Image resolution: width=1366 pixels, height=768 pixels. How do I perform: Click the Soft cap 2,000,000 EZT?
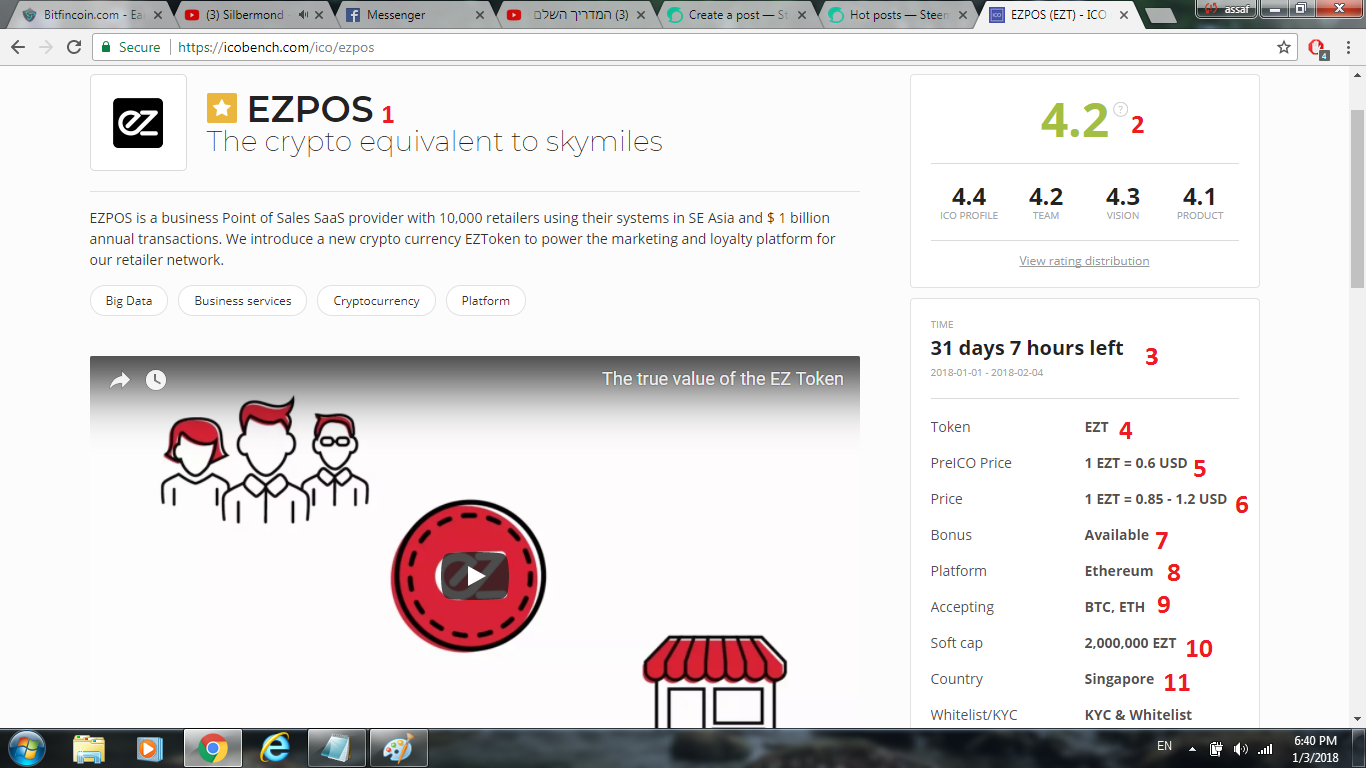pyautogui.click(x=1130, y=643)
